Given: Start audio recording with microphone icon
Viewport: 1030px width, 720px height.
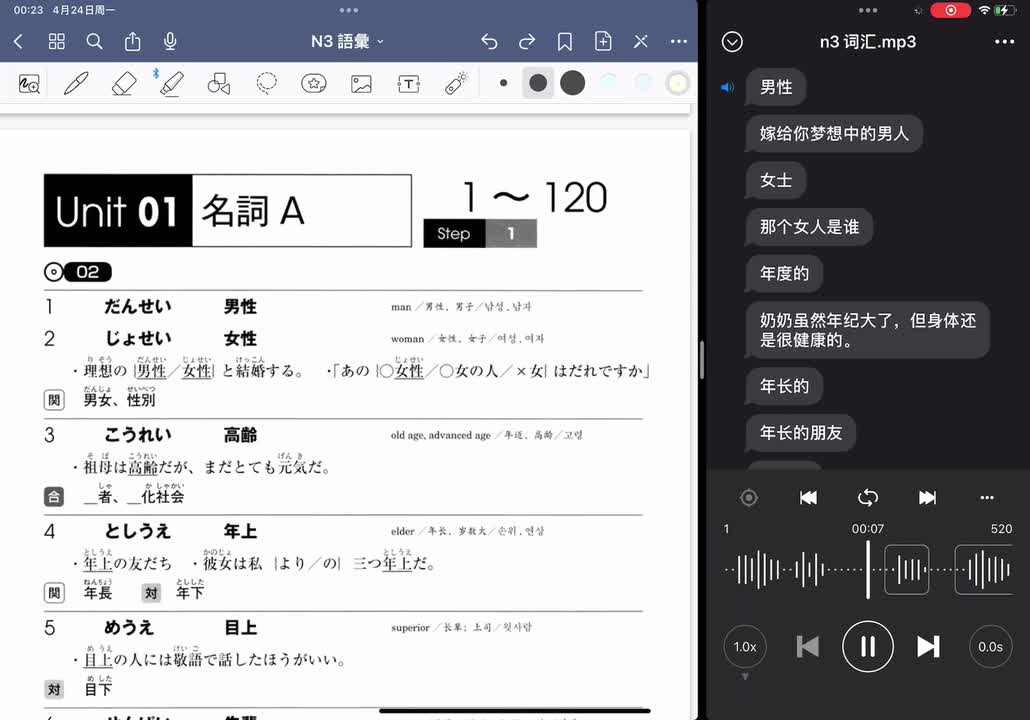Looking at the screenshot, I should tap(170, 41).
